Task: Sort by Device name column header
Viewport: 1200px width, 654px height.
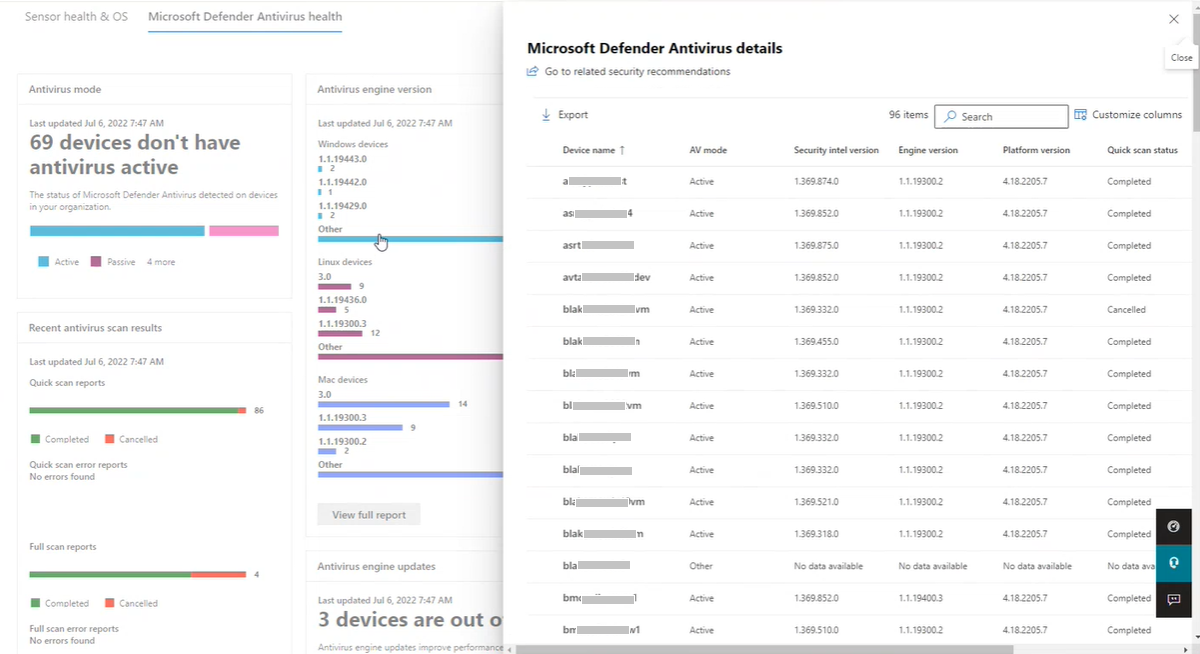Action: [x=589, y=150]
